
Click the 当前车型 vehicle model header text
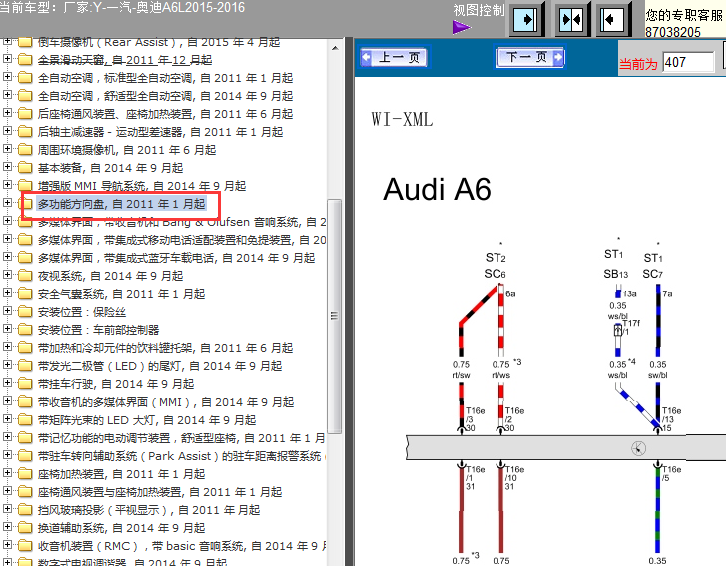122,7
